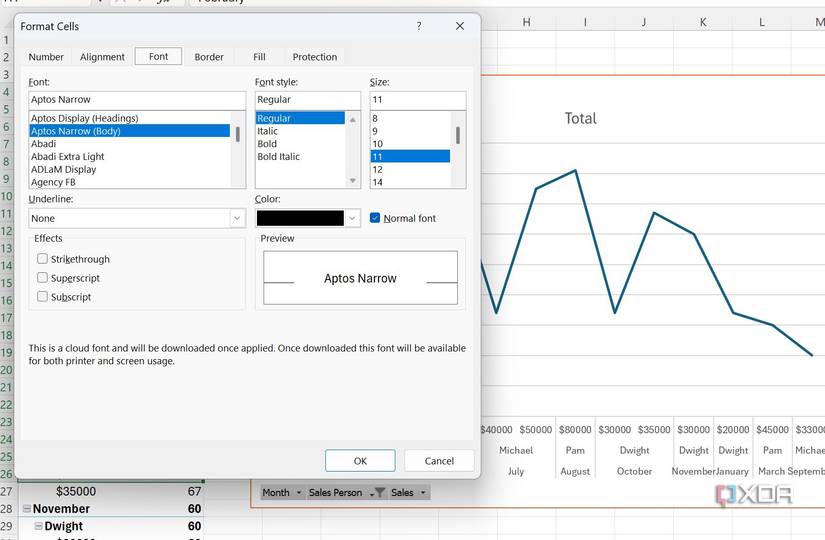Image resolution: width=825 pixels, height=540 pixels.
Task: Select column I header
Action: tap(585, 22)
